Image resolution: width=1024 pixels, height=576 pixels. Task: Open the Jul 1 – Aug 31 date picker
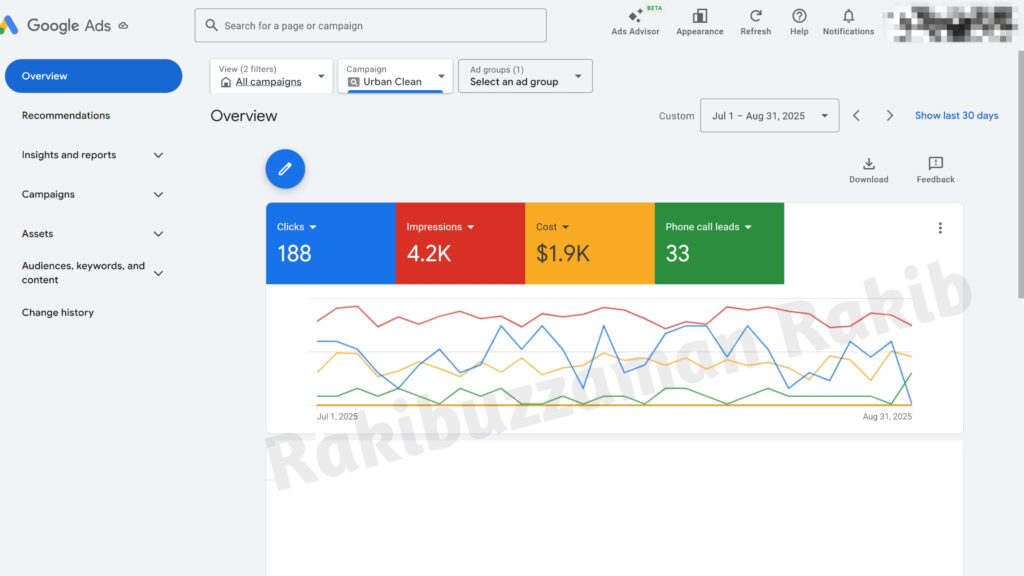768,115
